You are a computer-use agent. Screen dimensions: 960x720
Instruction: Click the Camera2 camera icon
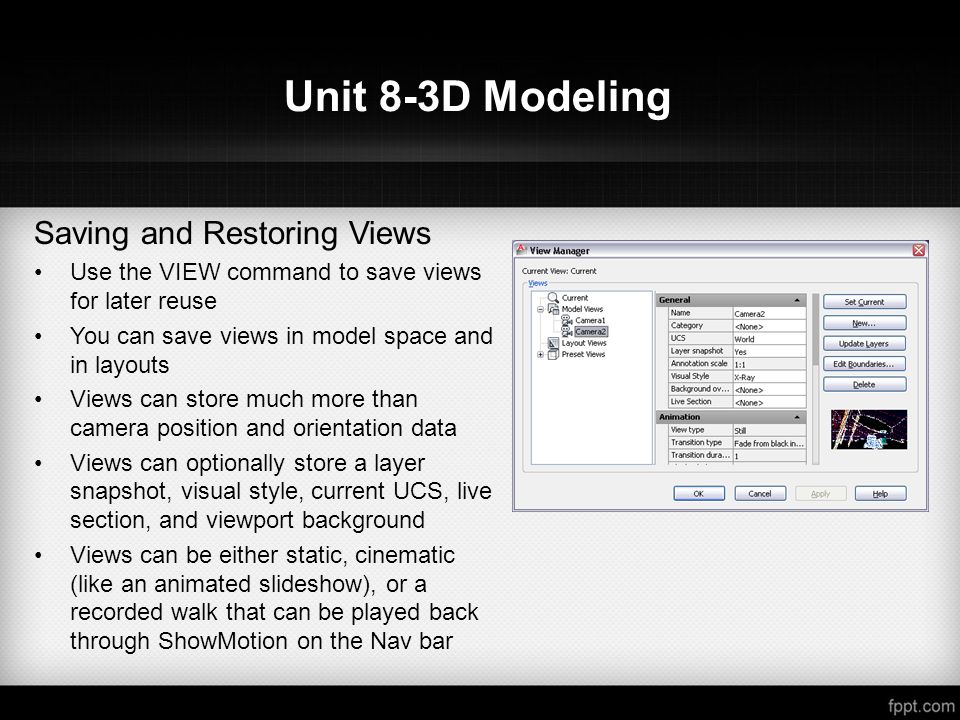(x=567, y=331)
